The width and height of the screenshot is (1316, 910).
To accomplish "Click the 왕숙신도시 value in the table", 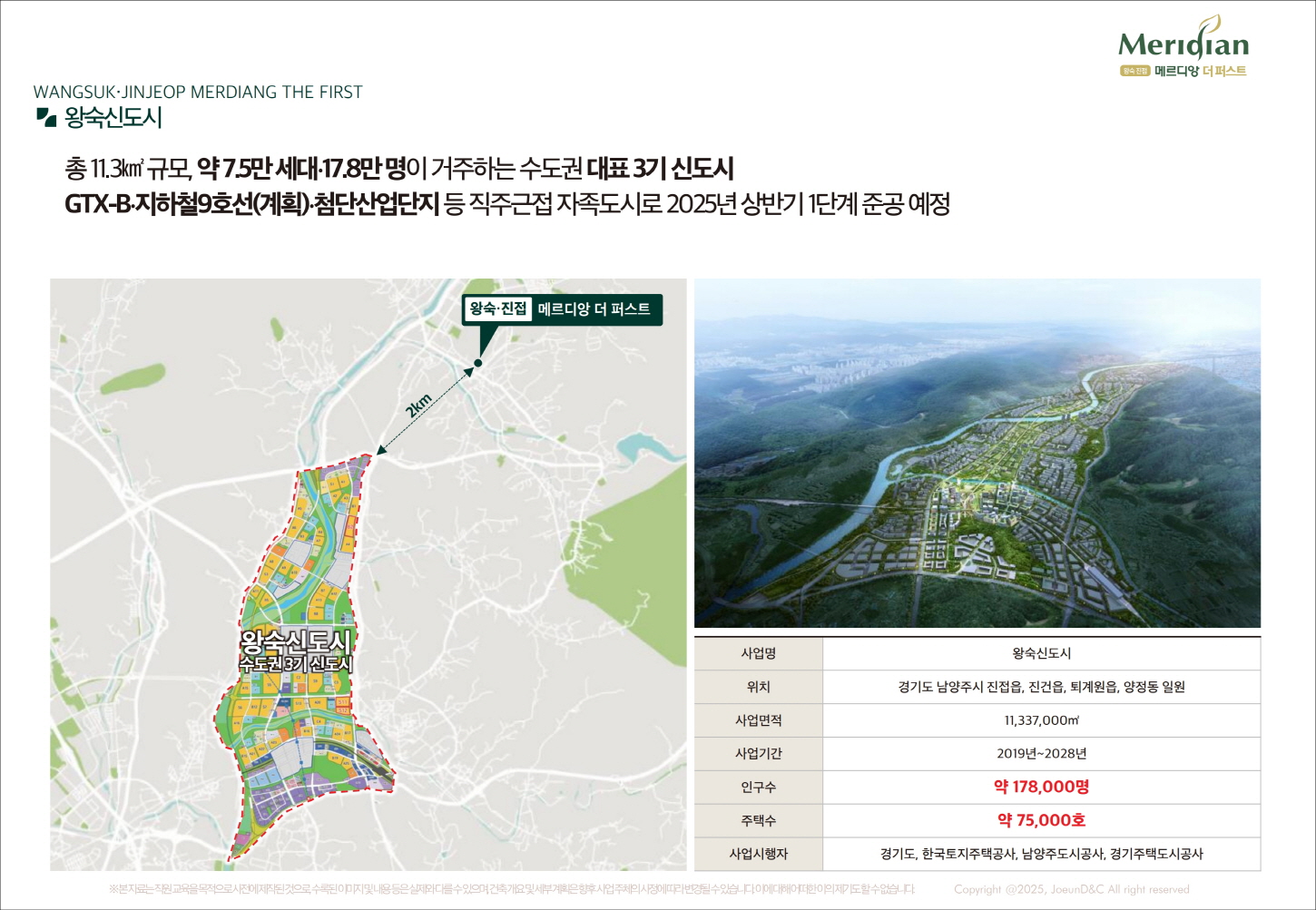I will 1042,653.
